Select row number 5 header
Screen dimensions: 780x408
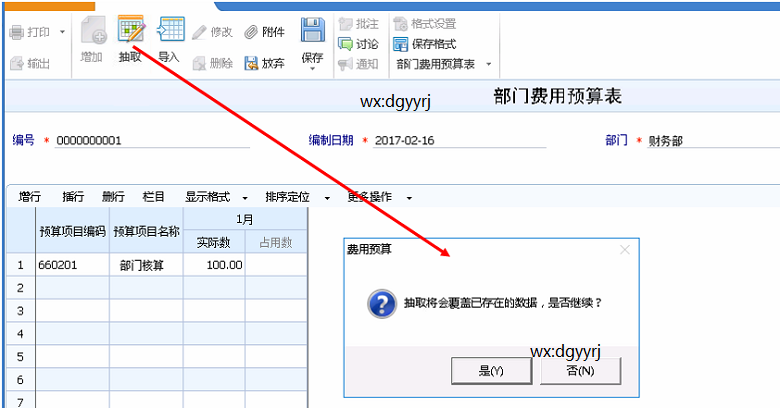tap(20, 357)
